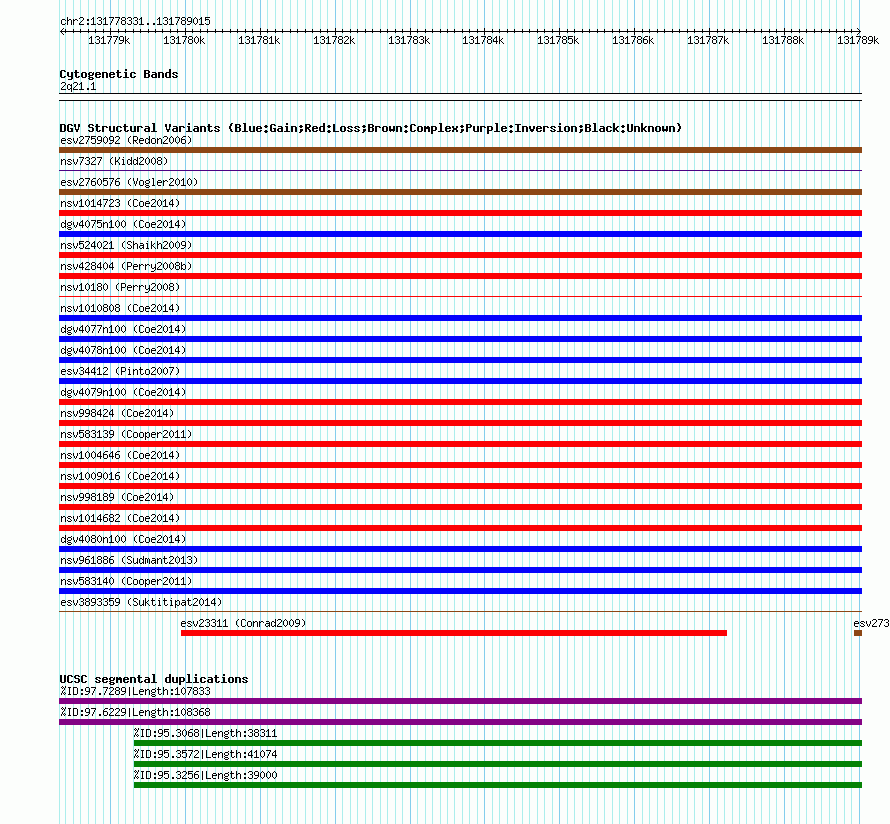Click the green %ID:95.3572 Length:41074 duplication bar
Image resolution: width=890 pixels, height=824 pixels.
498,764
